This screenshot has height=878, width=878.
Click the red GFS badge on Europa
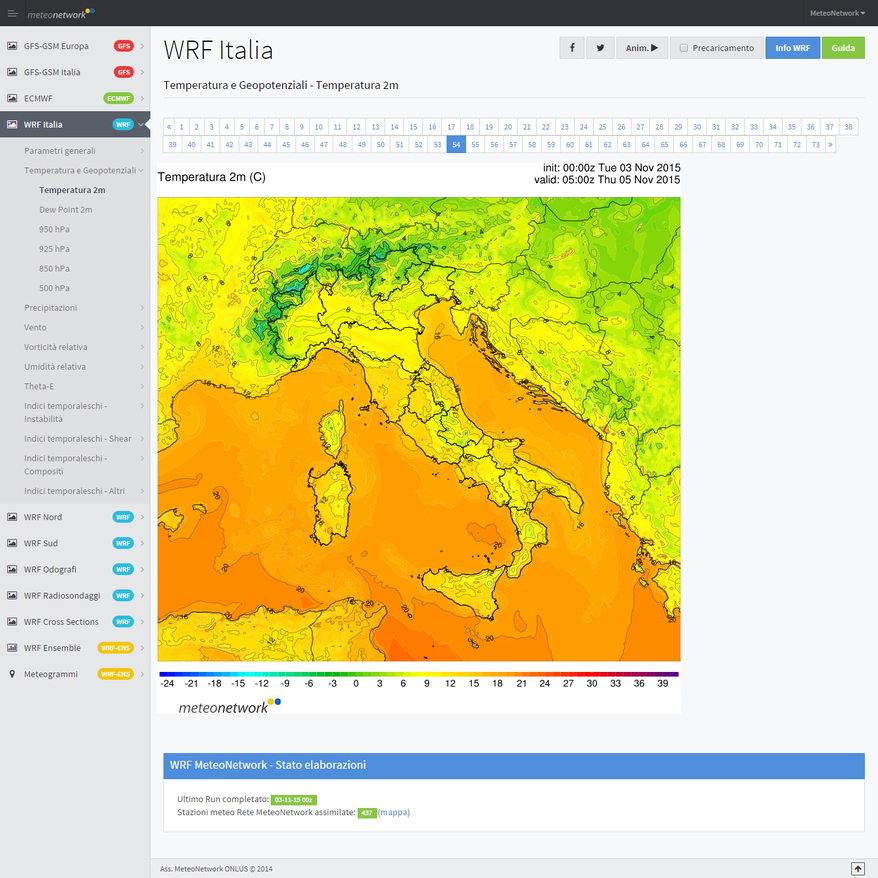pos(124,46)
